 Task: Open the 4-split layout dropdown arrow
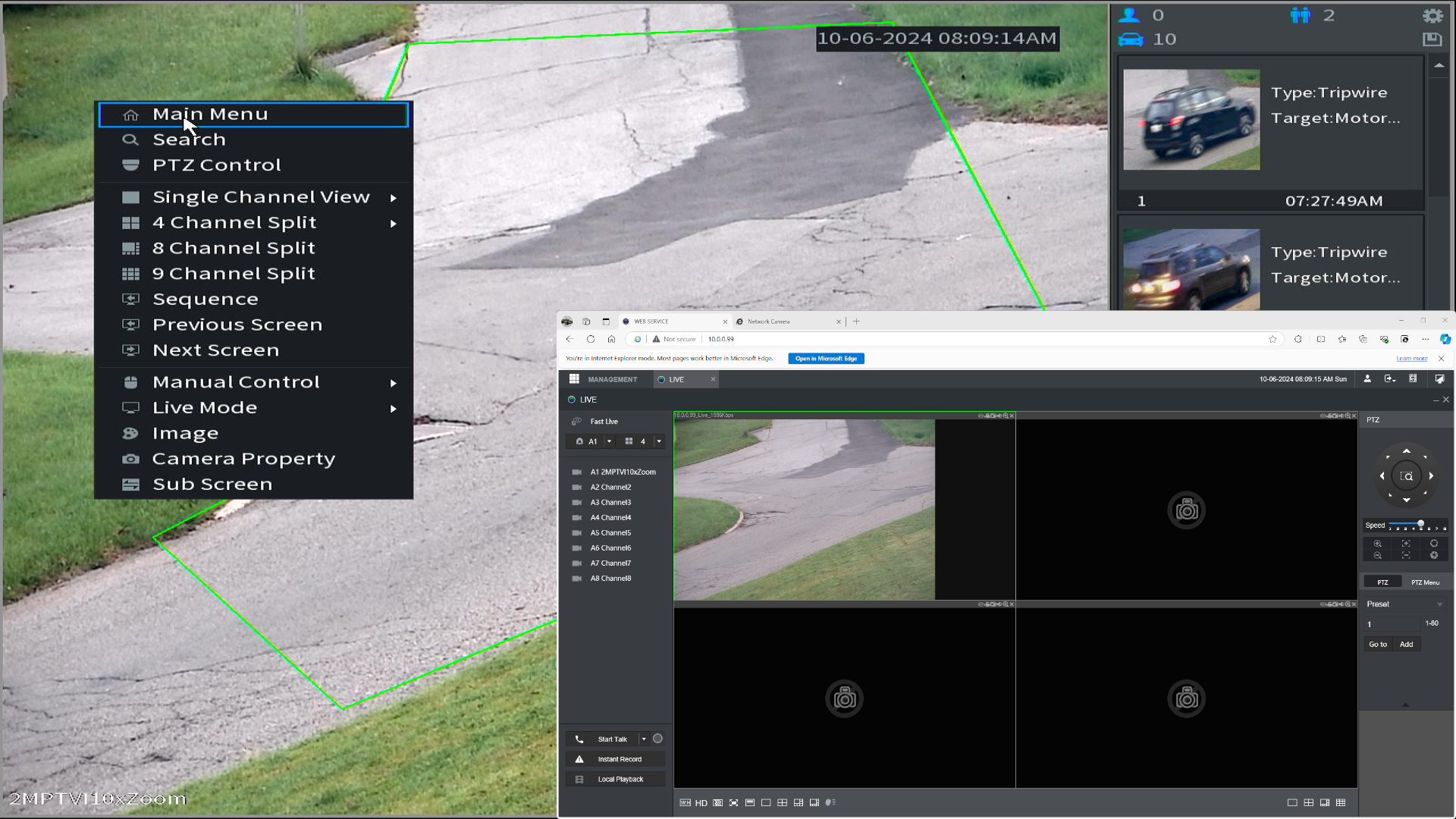point(659,441)
